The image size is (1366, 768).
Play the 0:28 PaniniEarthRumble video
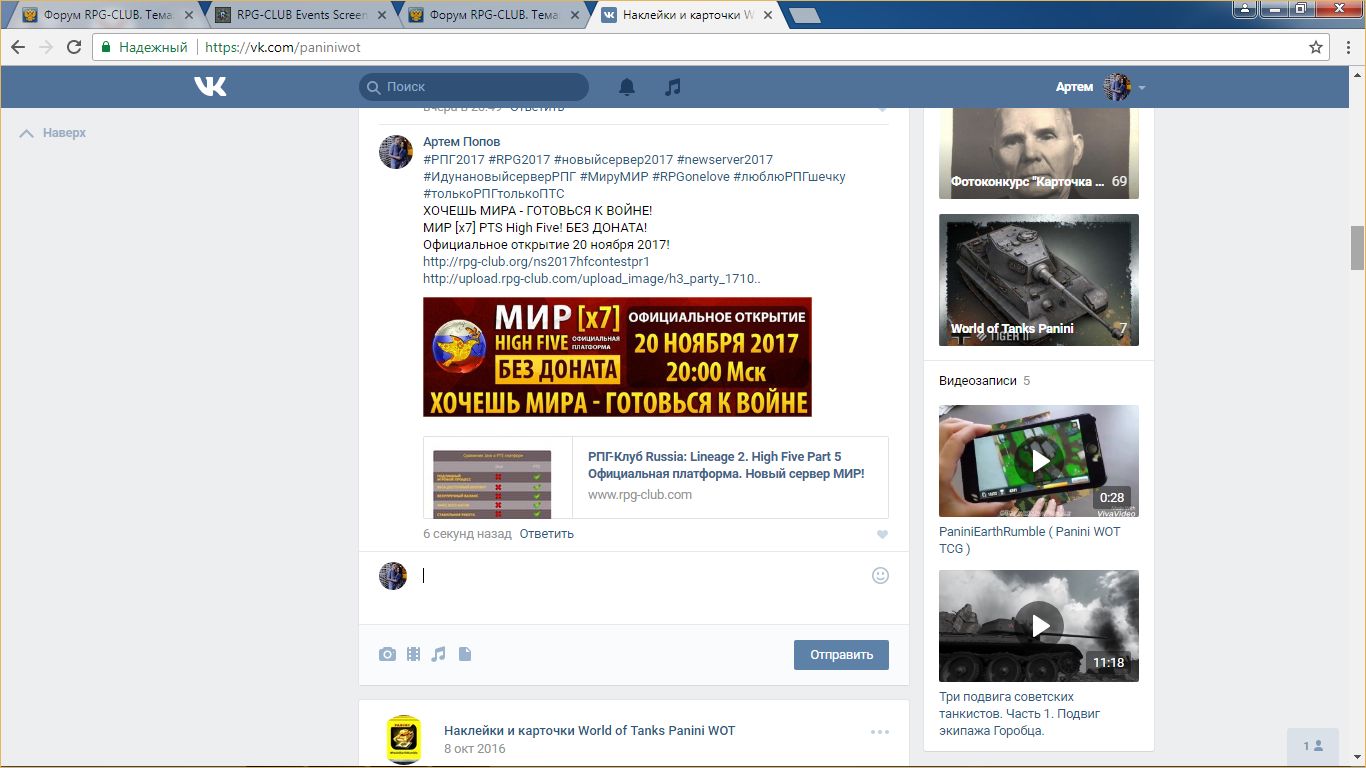click(1039, 461)
